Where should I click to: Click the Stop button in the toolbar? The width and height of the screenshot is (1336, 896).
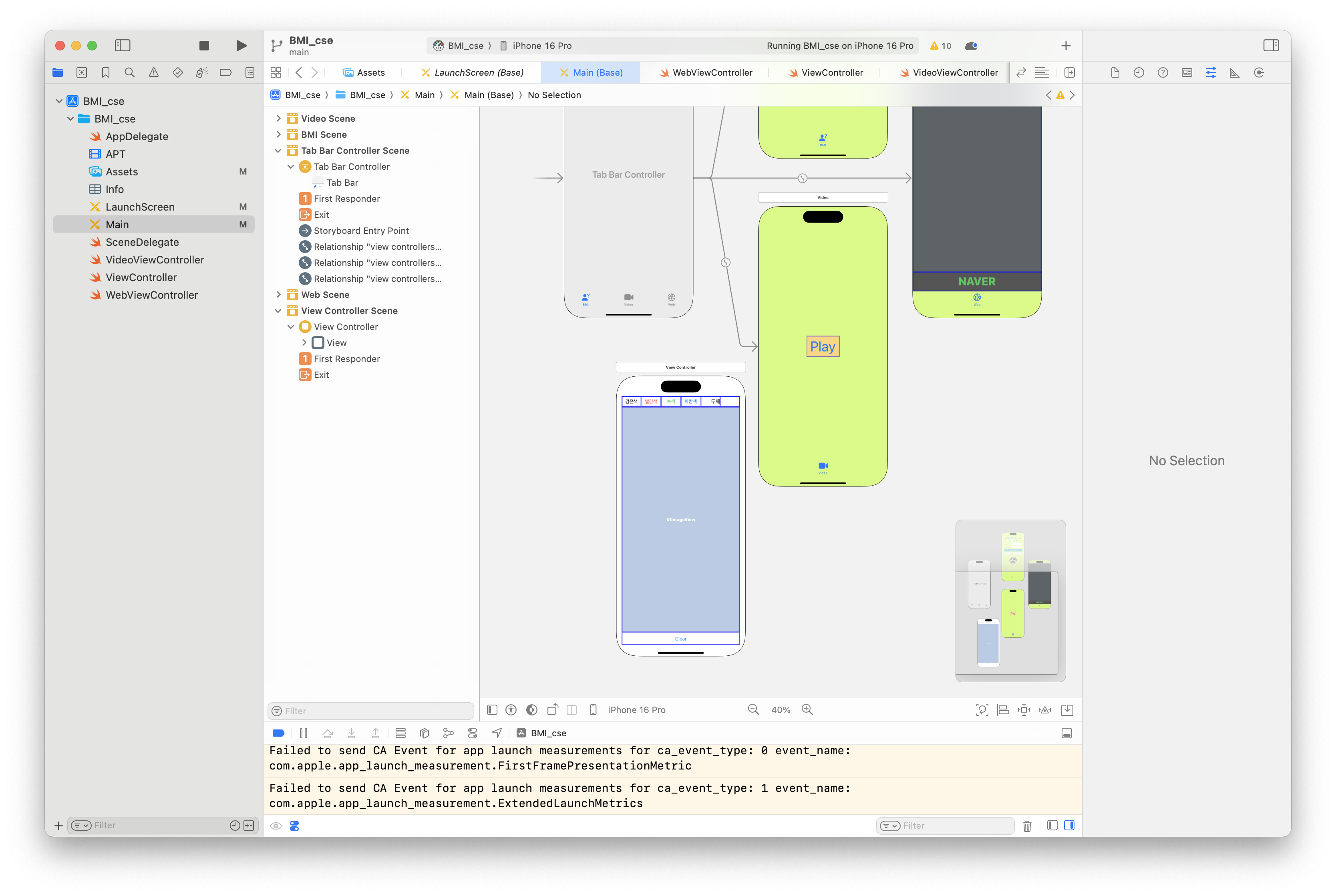(x=204, y=46)
